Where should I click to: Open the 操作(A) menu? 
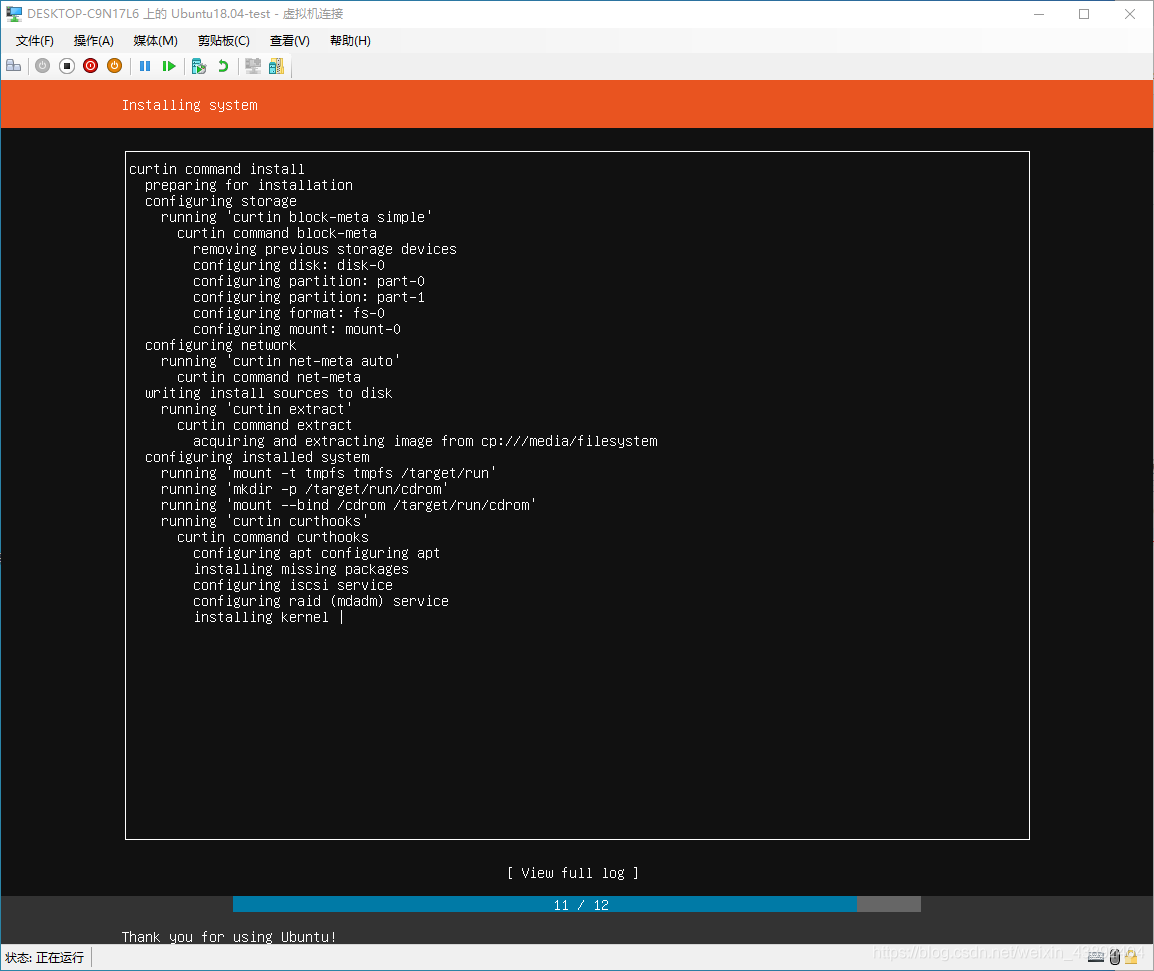[93, 41]
